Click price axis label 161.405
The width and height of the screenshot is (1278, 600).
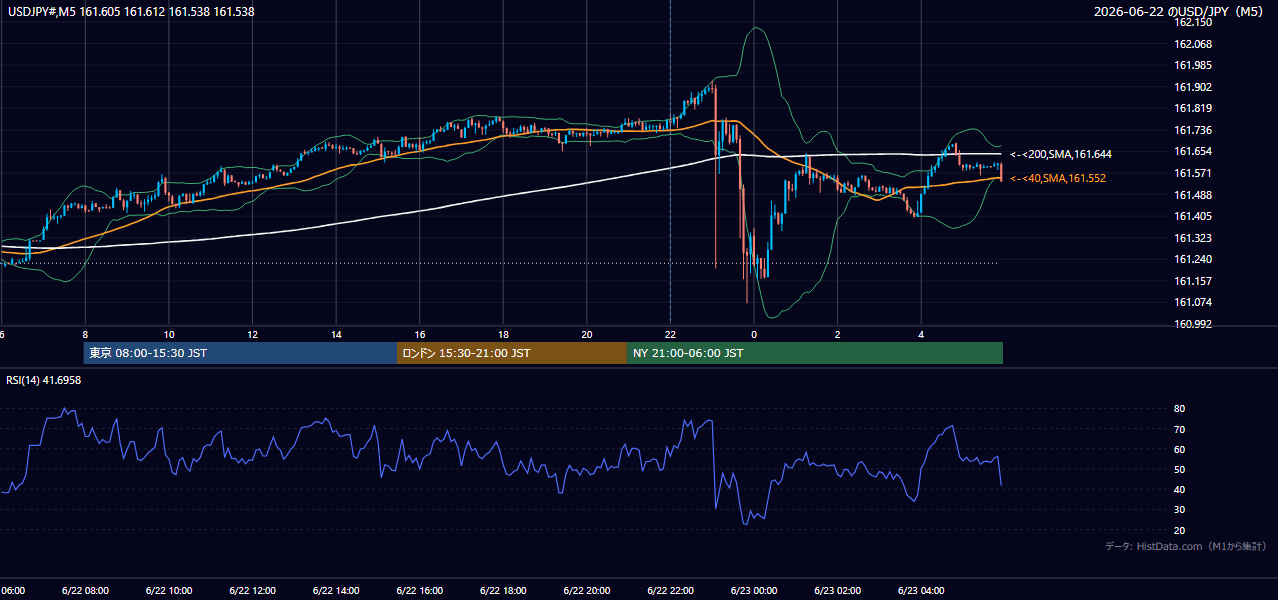[x=1192, y=216]
